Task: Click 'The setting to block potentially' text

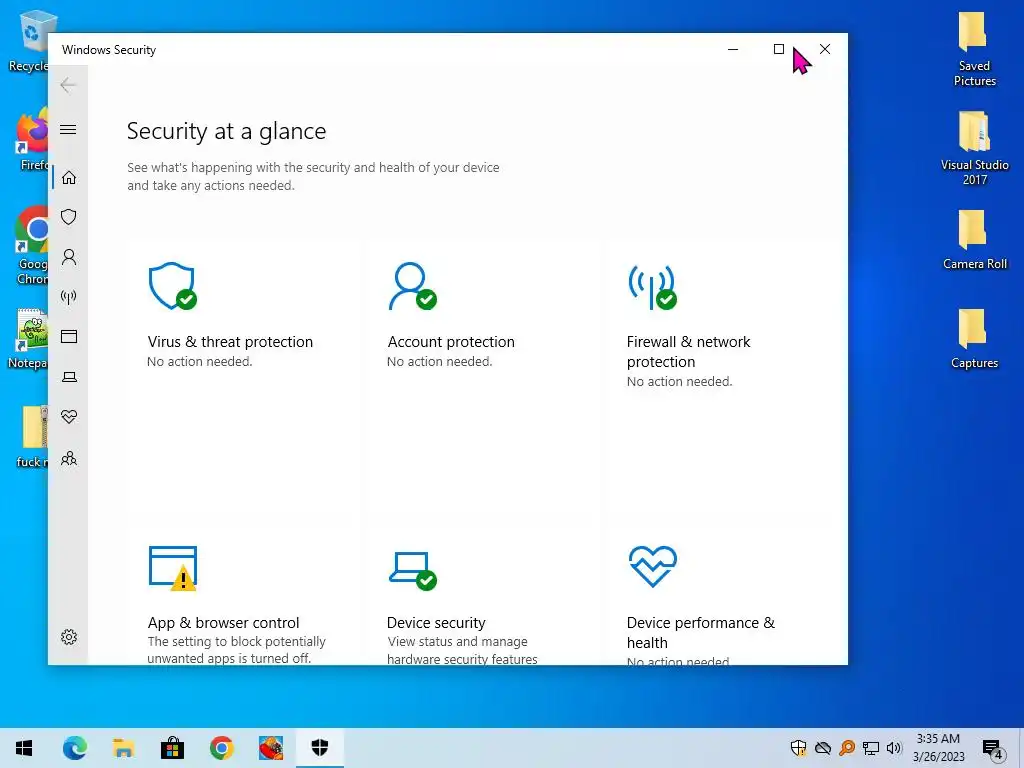Action: tap(236, 641)
